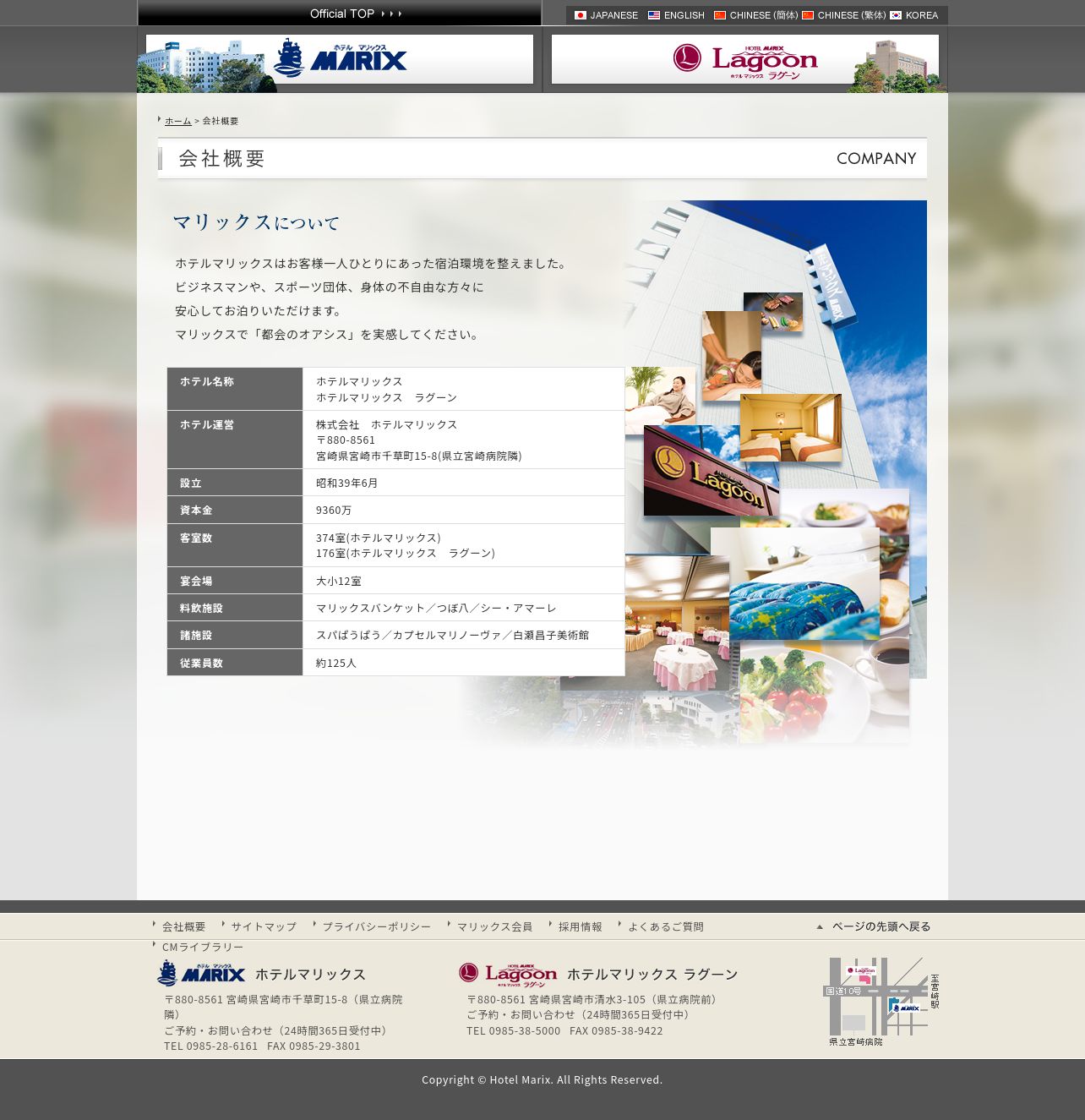Click the 諸施設 table header cell
Image resolution: width=1085 pixels, height=1120 pixels.
pyautogui.click(x=235, y=635)
